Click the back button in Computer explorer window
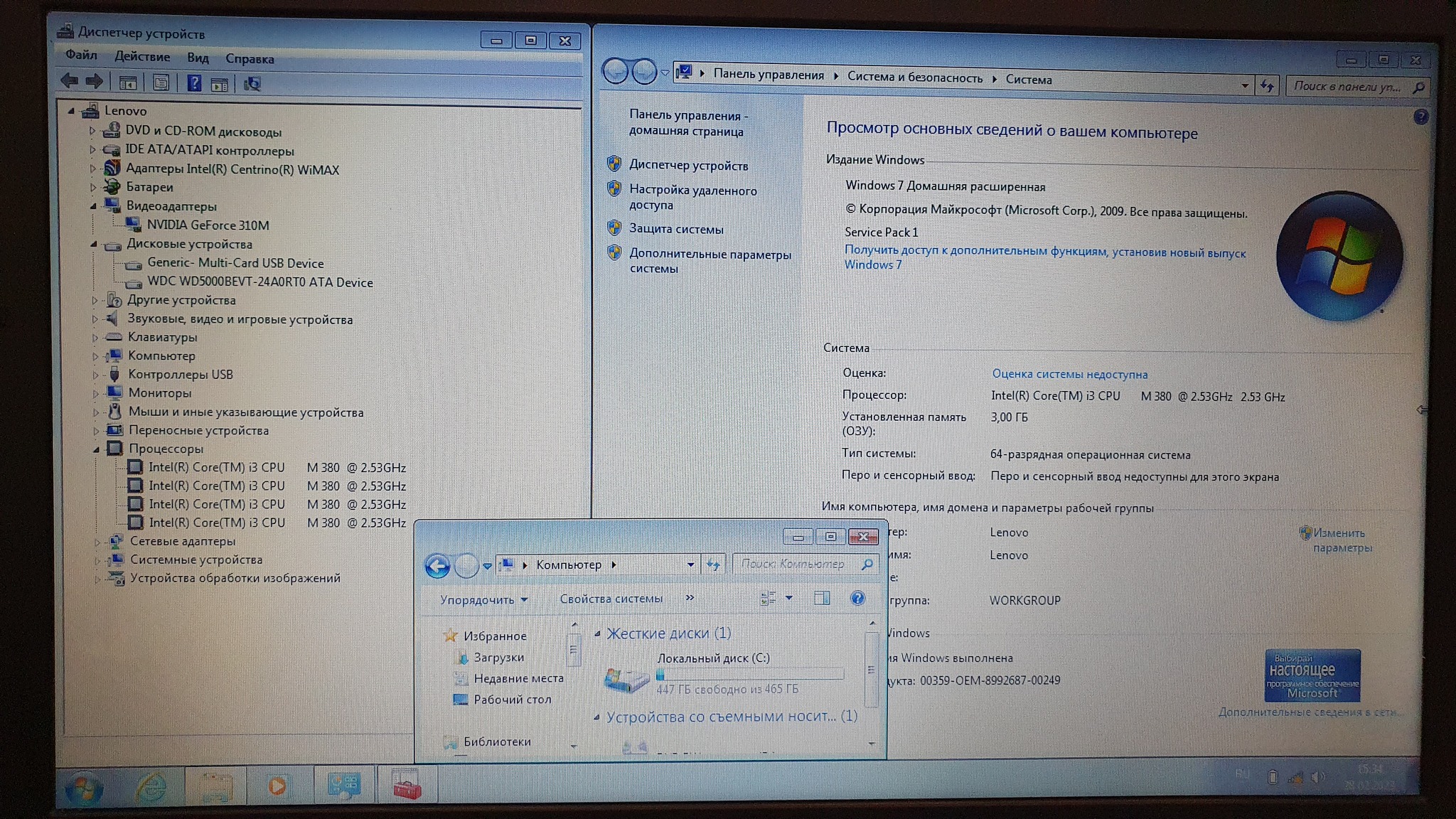 (437, 566)
